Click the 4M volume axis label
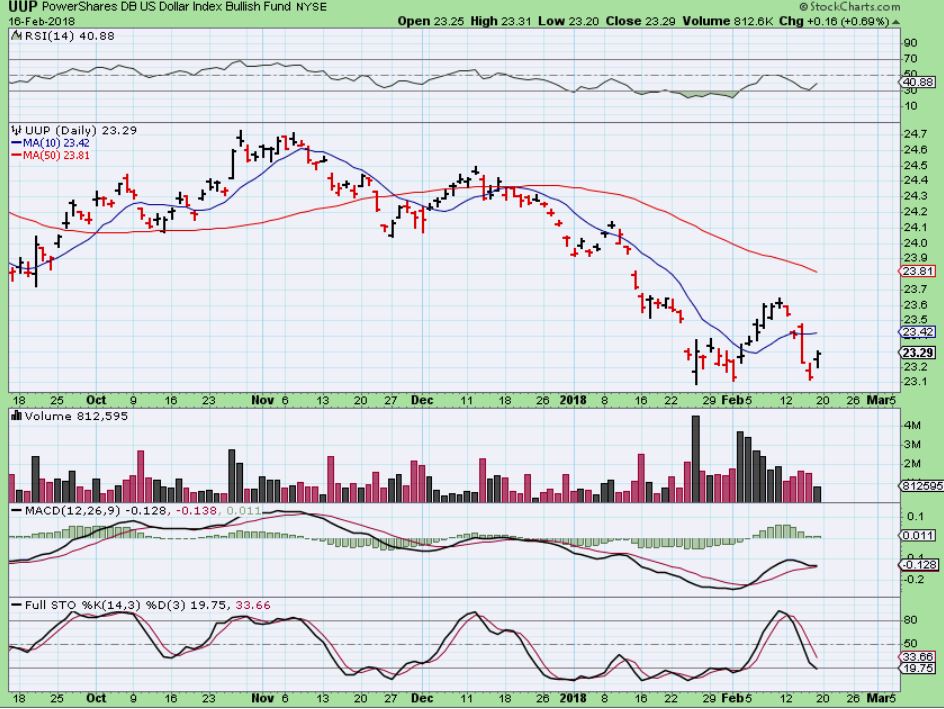The height and width of the screenshot is (709, 944). tap(912, 426)
